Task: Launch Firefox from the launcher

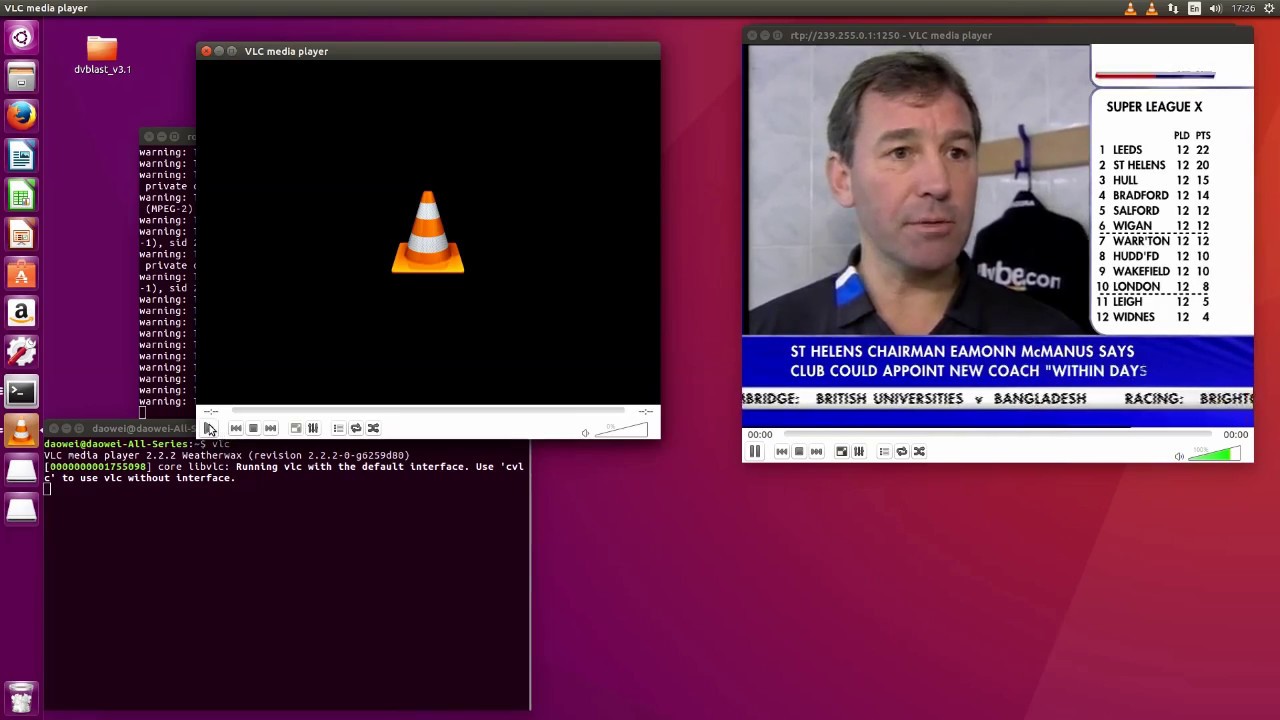Action: (21, 116)
